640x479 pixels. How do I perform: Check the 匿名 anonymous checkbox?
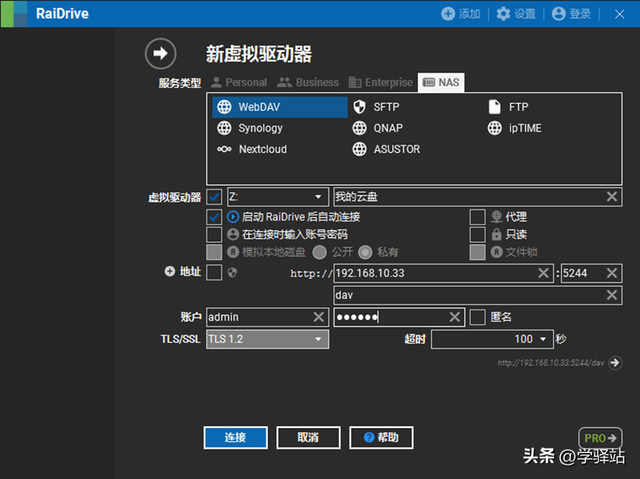tap(477, 317)
